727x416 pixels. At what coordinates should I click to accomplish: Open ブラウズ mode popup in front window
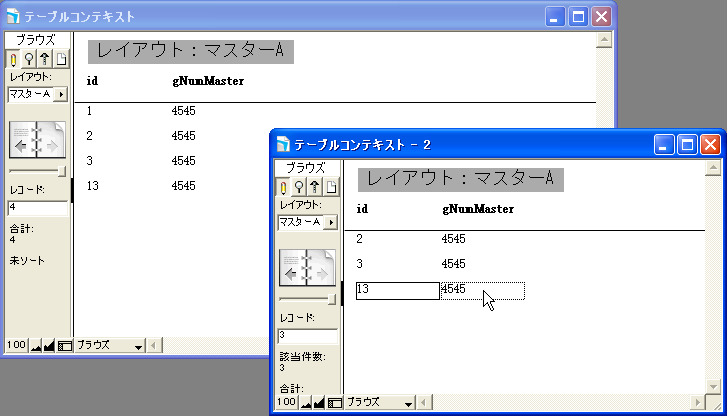(x=380, y=402)
